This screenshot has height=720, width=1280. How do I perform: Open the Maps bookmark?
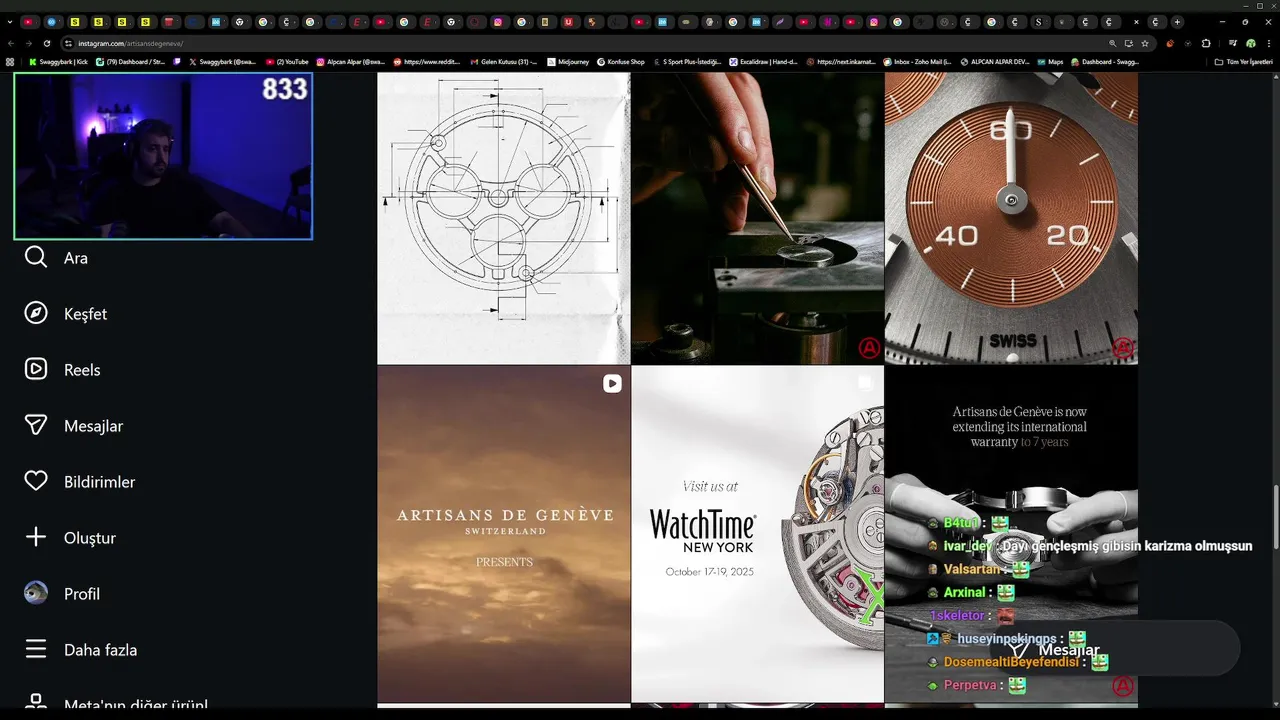(x=1050, y=62)
